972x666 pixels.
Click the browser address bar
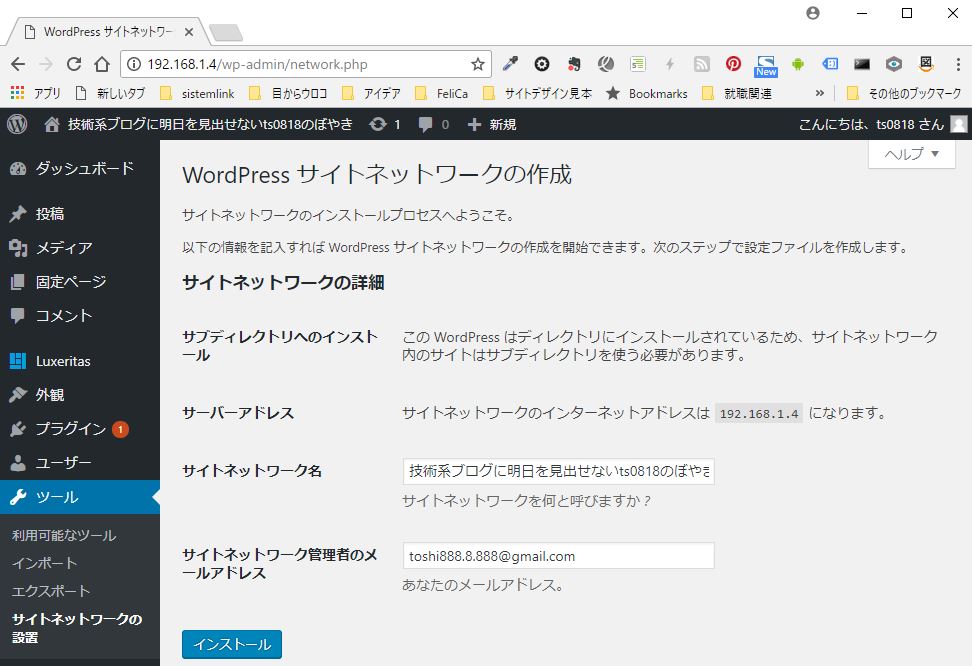(304, 64)
